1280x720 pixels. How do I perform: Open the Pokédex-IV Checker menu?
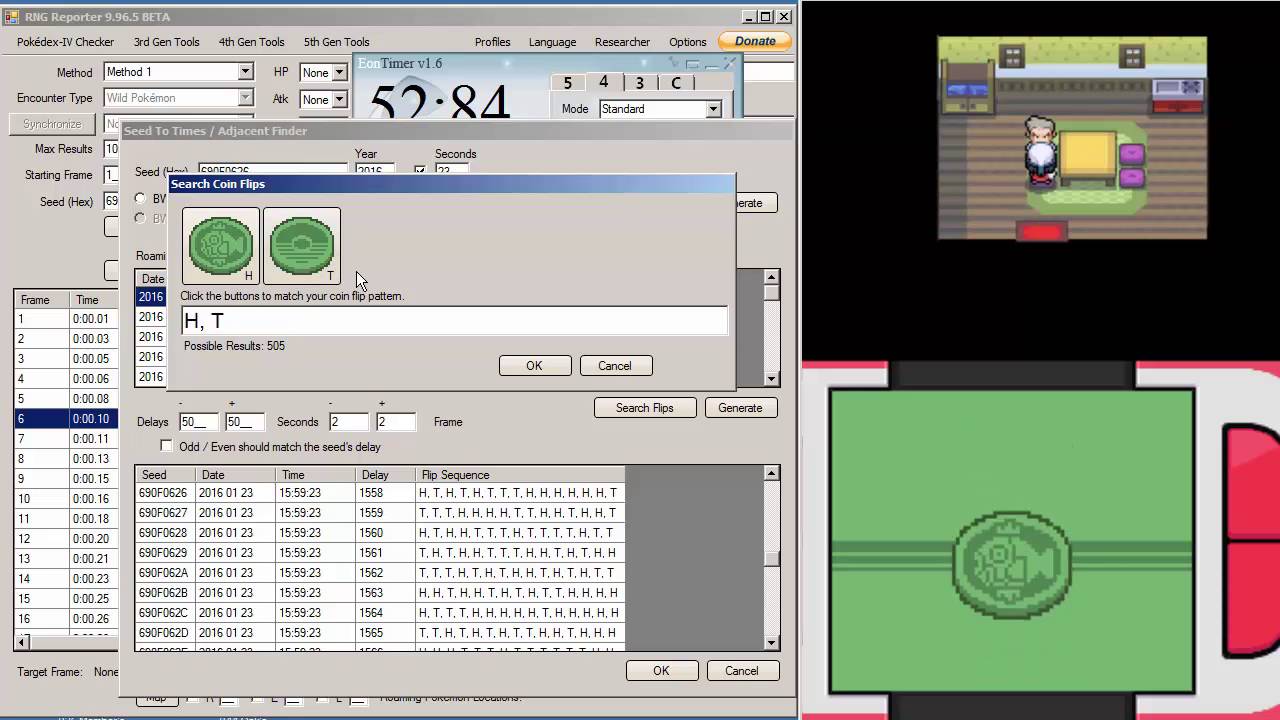coord(66,42)
